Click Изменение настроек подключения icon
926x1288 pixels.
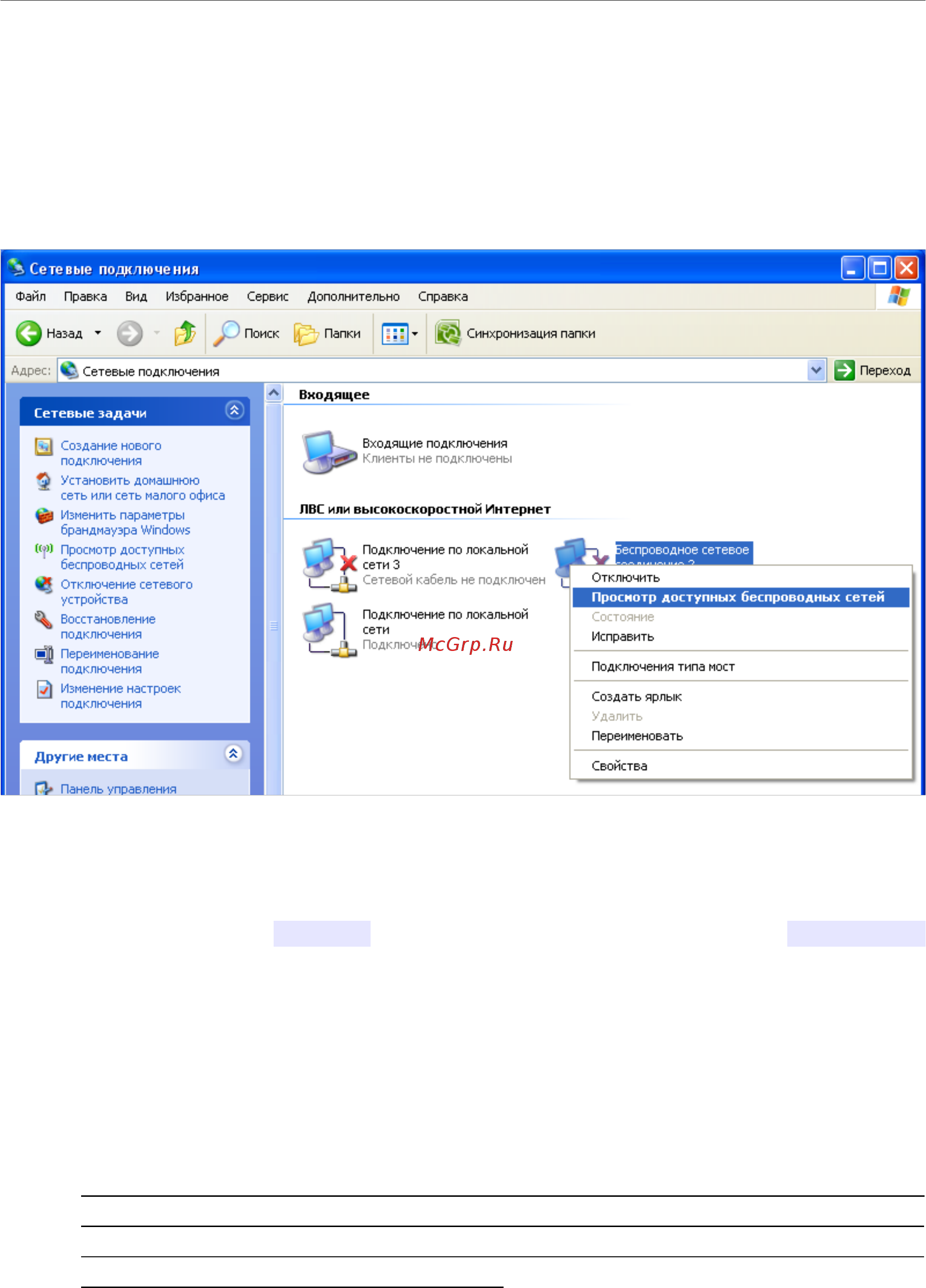[44, 689]
